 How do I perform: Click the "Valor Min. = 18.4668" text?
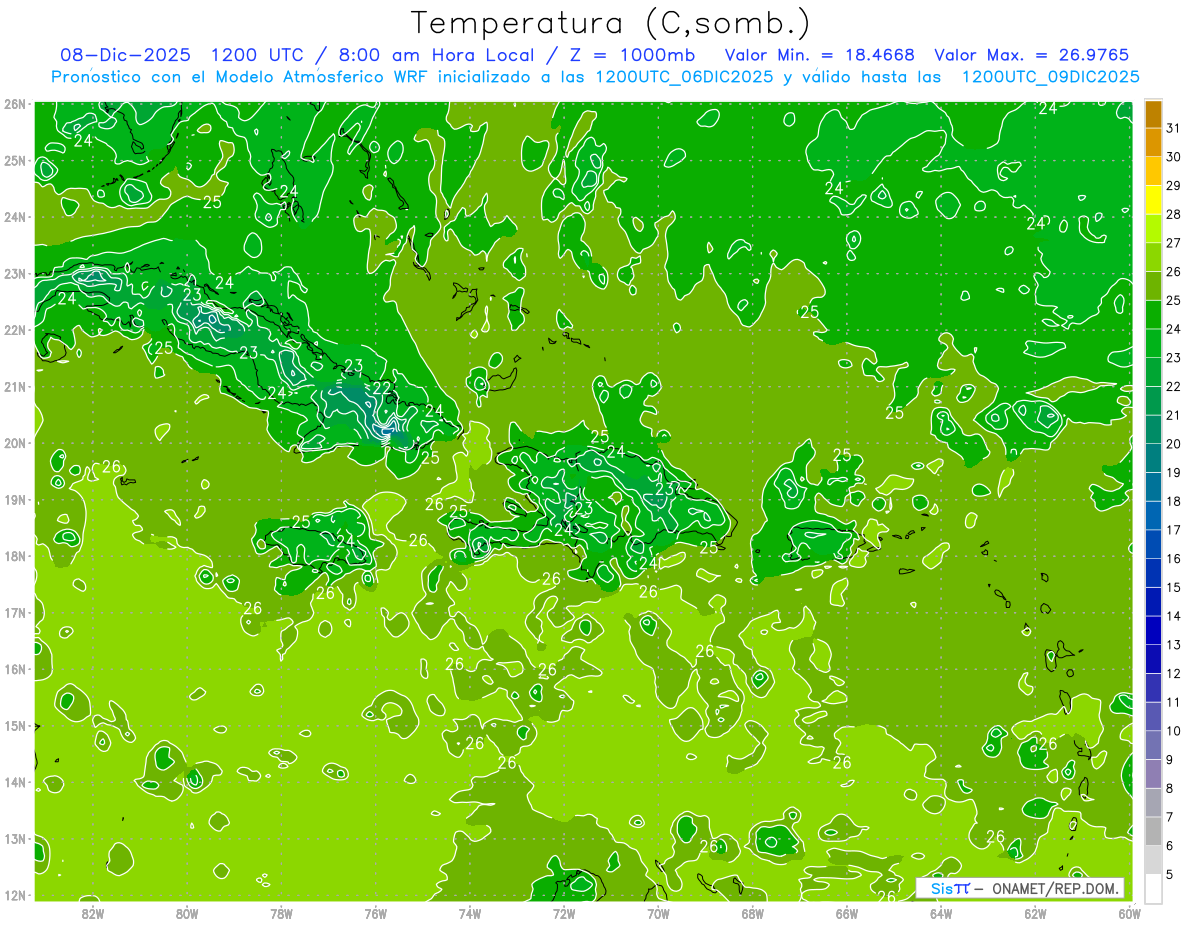(x=819, y=54)
